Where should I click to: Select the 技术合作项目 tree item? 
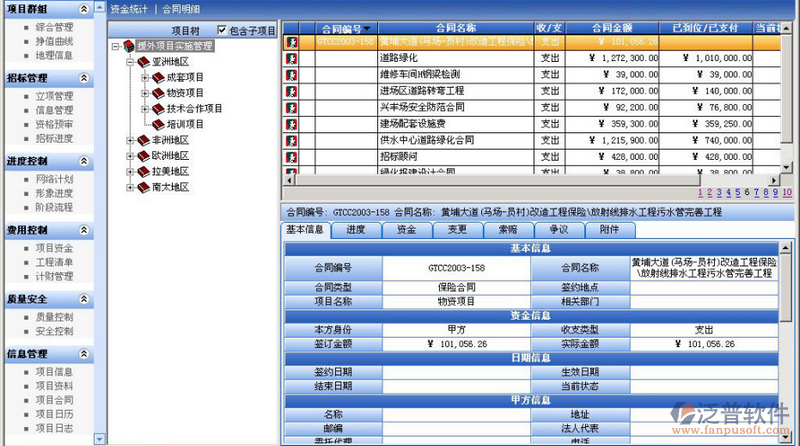coord(194,109)
